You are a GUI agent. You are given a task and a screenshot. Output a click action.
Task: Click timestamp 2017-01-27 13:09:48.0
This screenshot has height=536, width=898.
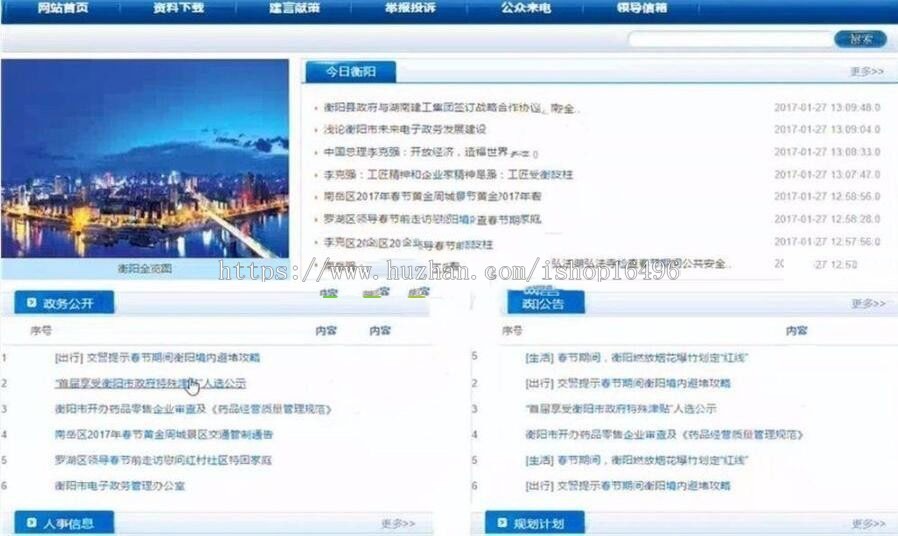827,108
